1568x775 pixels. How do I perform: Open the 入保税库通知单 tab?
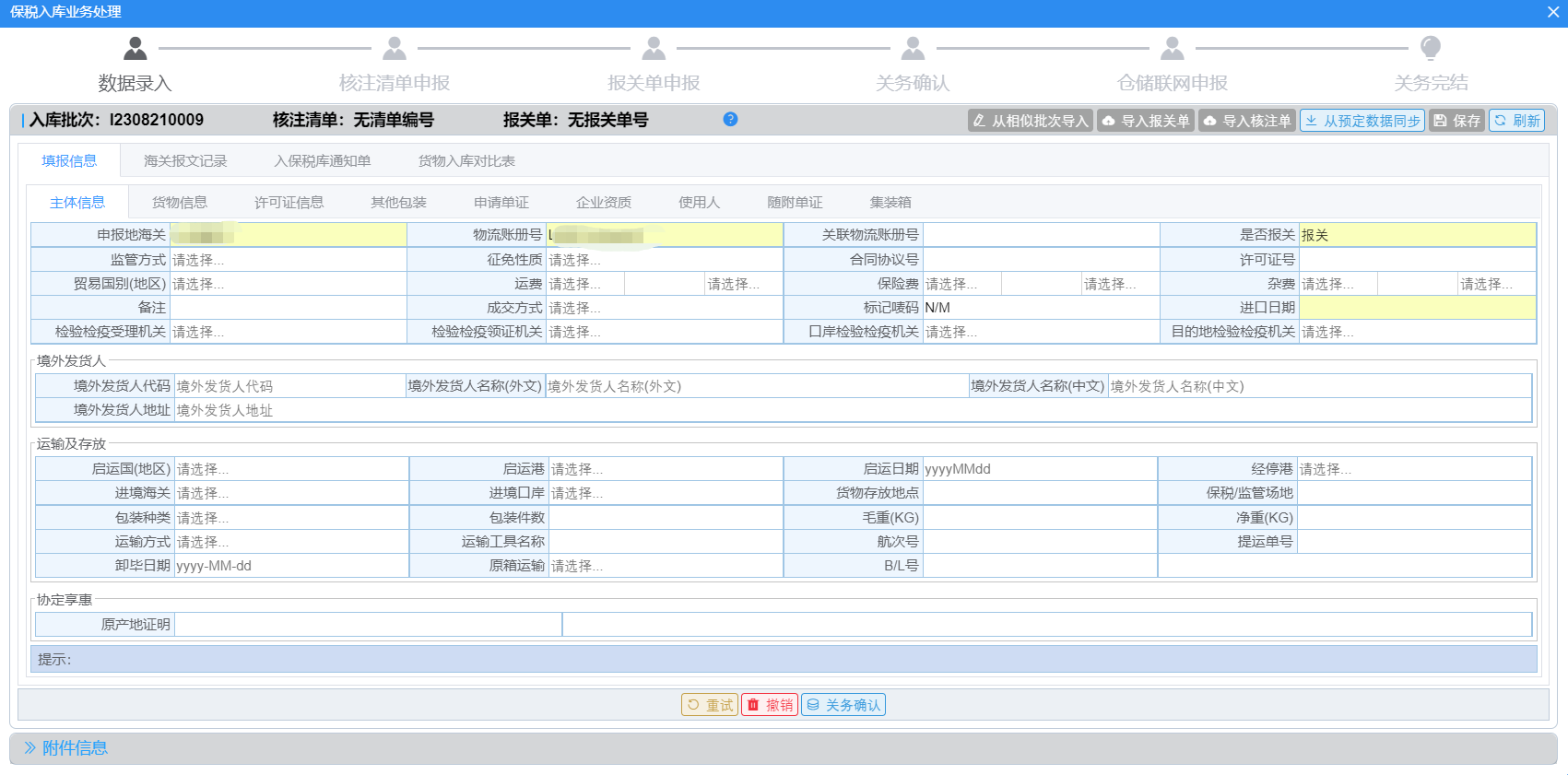tap(323, 160)
